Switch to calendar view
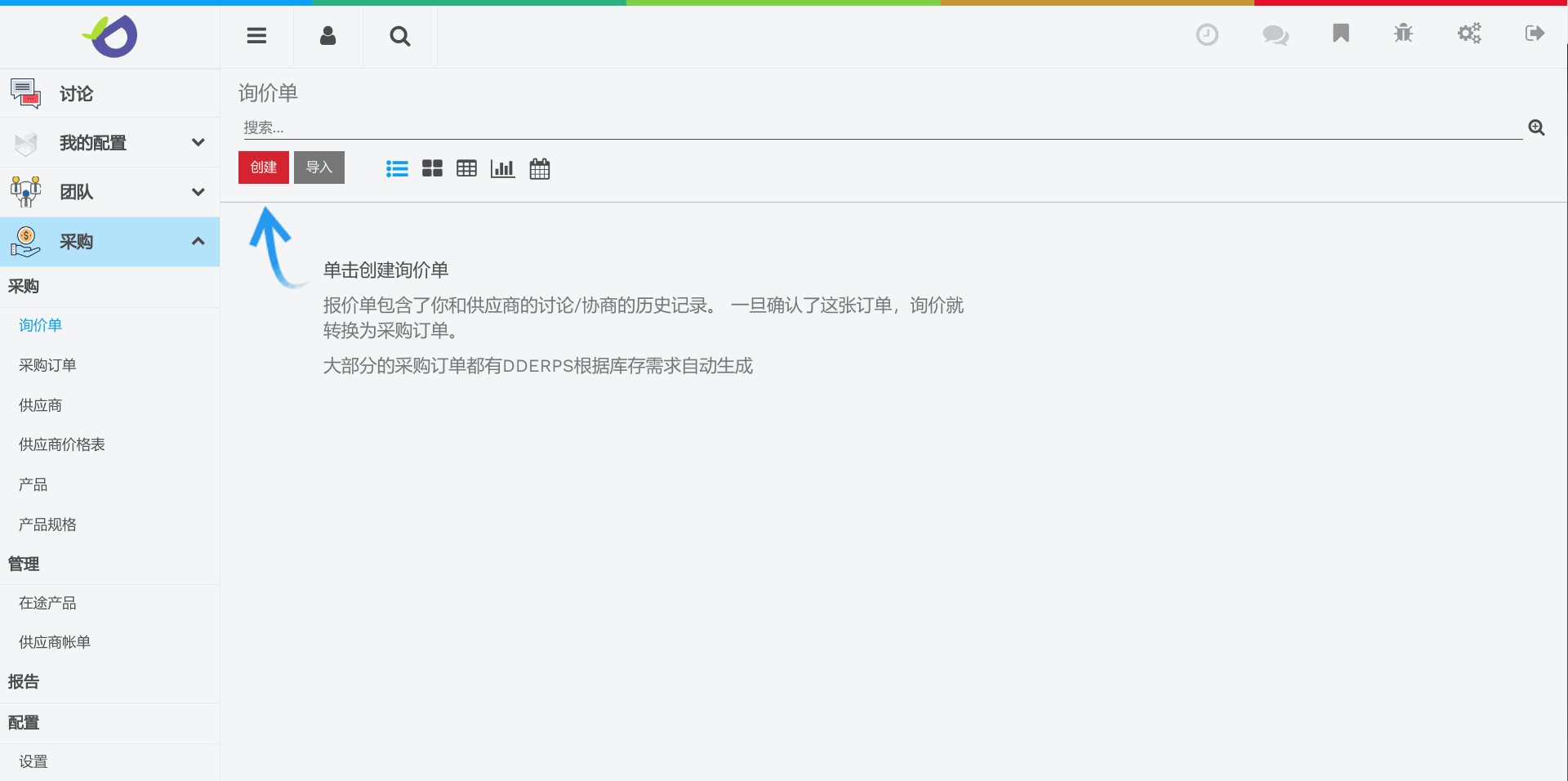The height and width of the screenshot is (781, 1568). (x=539, y=168)
